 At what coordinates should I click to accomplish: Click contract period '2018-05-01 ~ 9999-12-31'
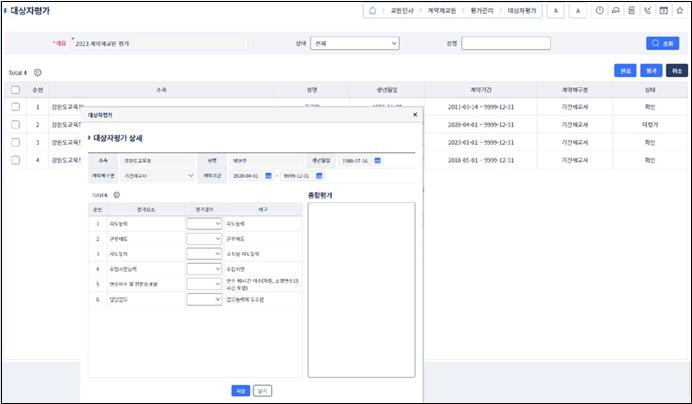pyautogui.click(x=481, y=160)
